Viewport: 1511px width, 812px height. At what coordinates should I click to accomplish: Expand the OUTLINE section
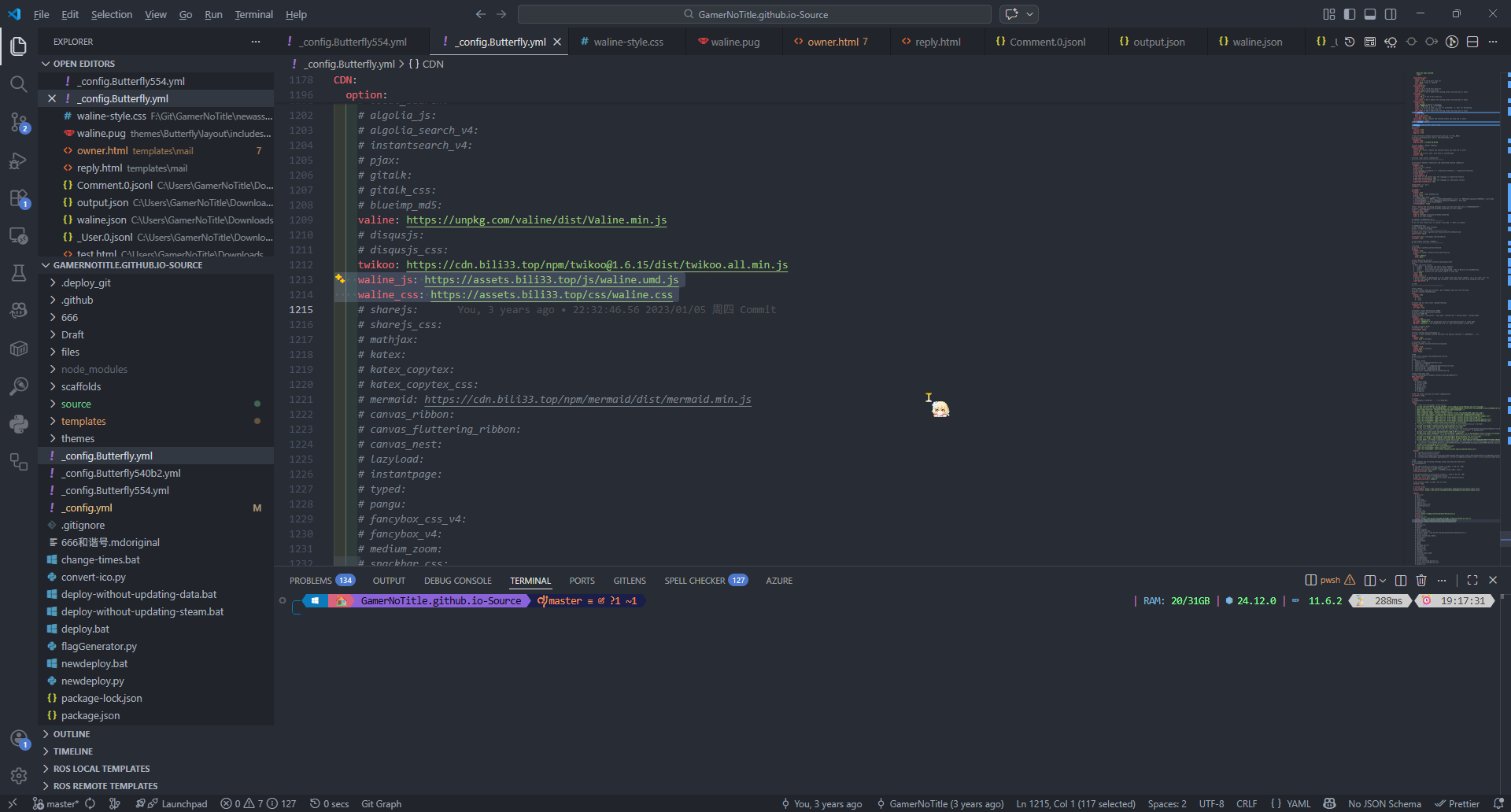pyautogui.click(x=72, y=734)
